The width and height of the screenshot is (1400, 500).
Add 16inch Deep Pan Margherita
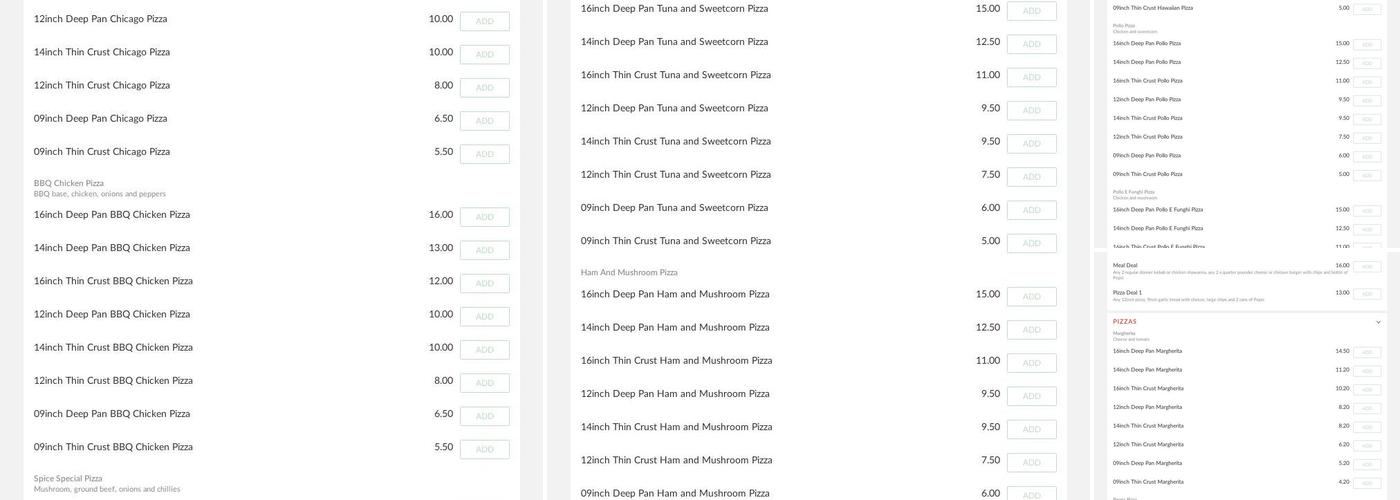click(x=1367, y=352)
